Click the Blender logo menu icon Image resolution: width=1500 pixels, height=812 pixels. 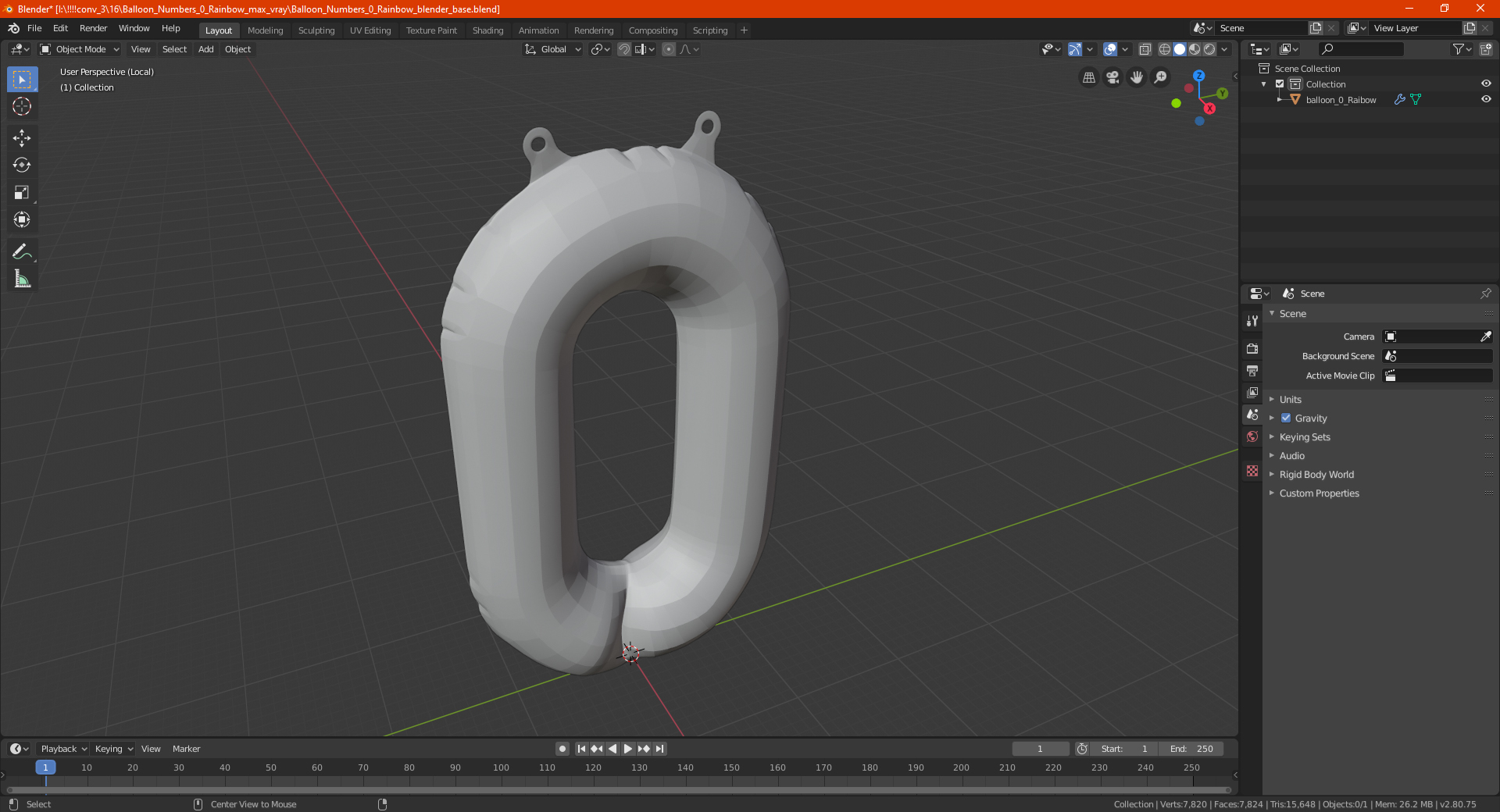(14, 28)
